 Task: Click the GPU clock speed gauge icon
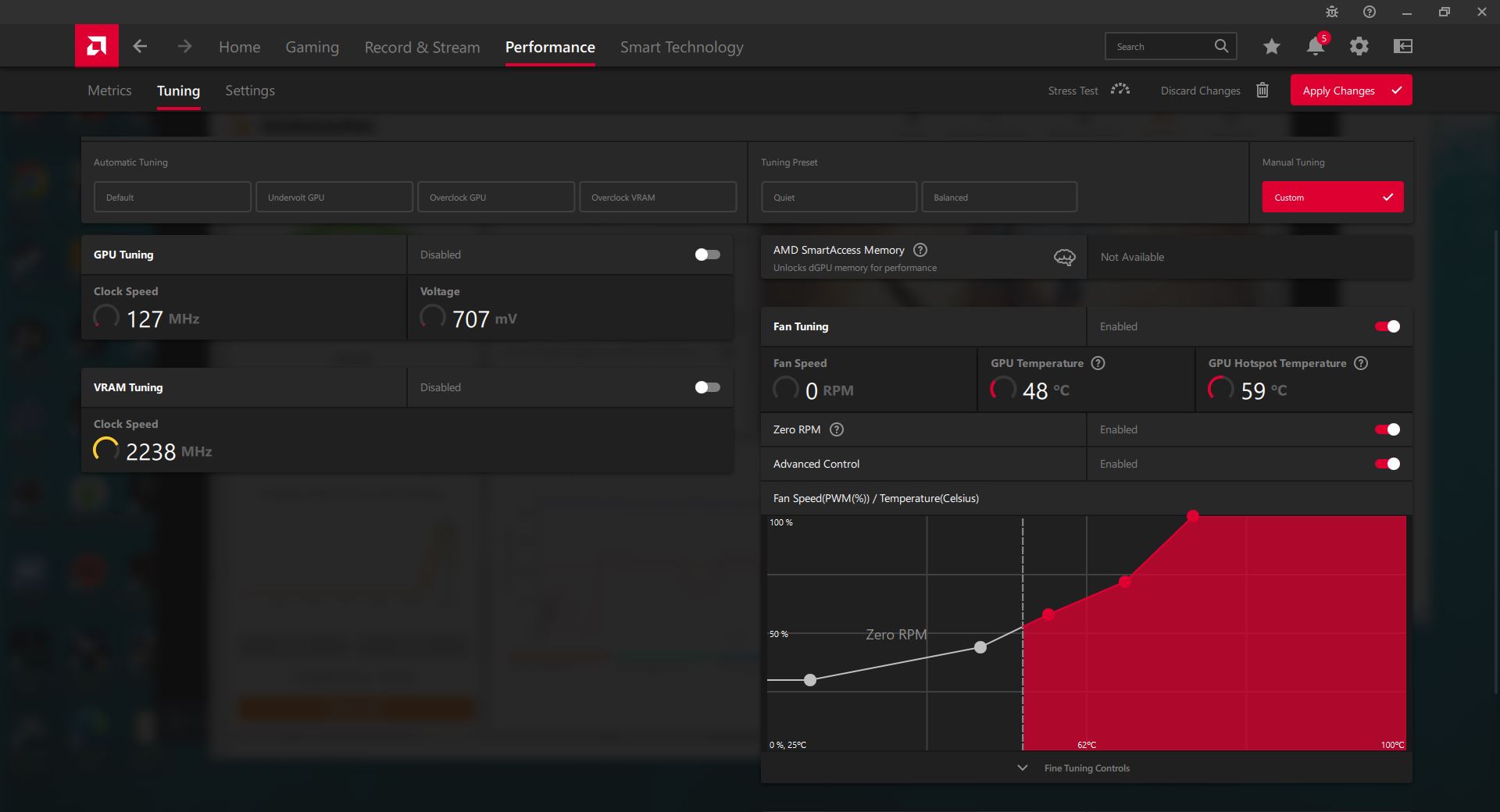coord(106,318)
